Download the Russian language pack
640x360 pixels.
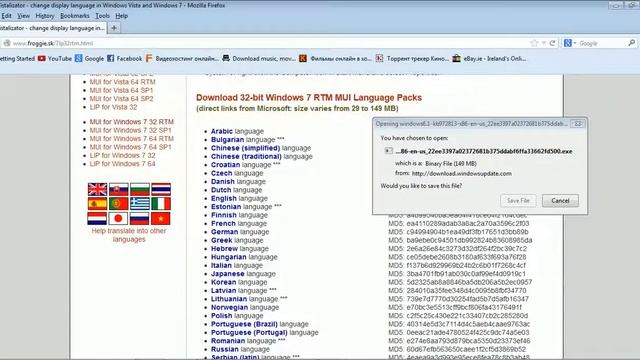click(x=224, y=349)
